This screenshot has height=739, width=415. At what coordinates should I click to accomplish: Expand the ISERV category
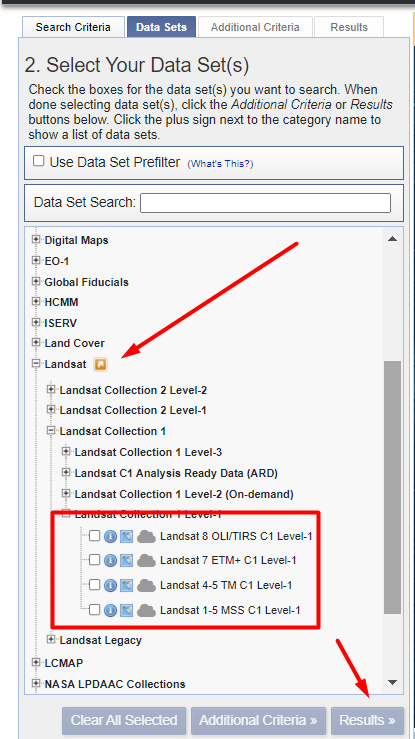click(x=36, y=322)
